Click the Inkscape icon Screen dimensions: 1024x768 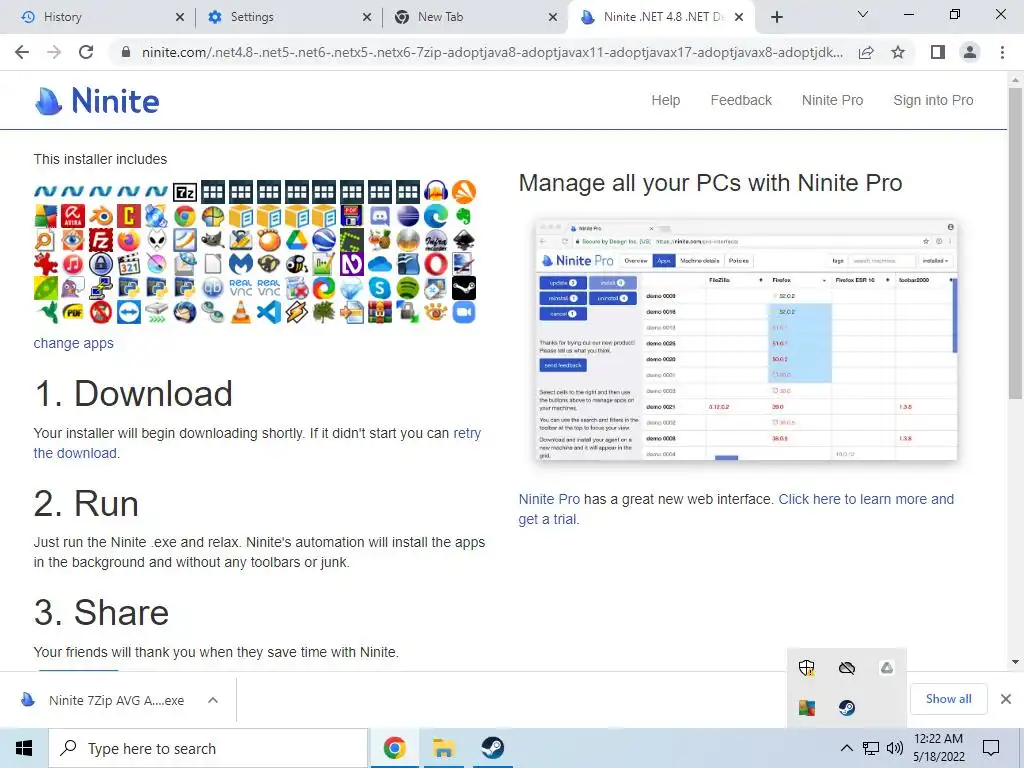point(464,240)
